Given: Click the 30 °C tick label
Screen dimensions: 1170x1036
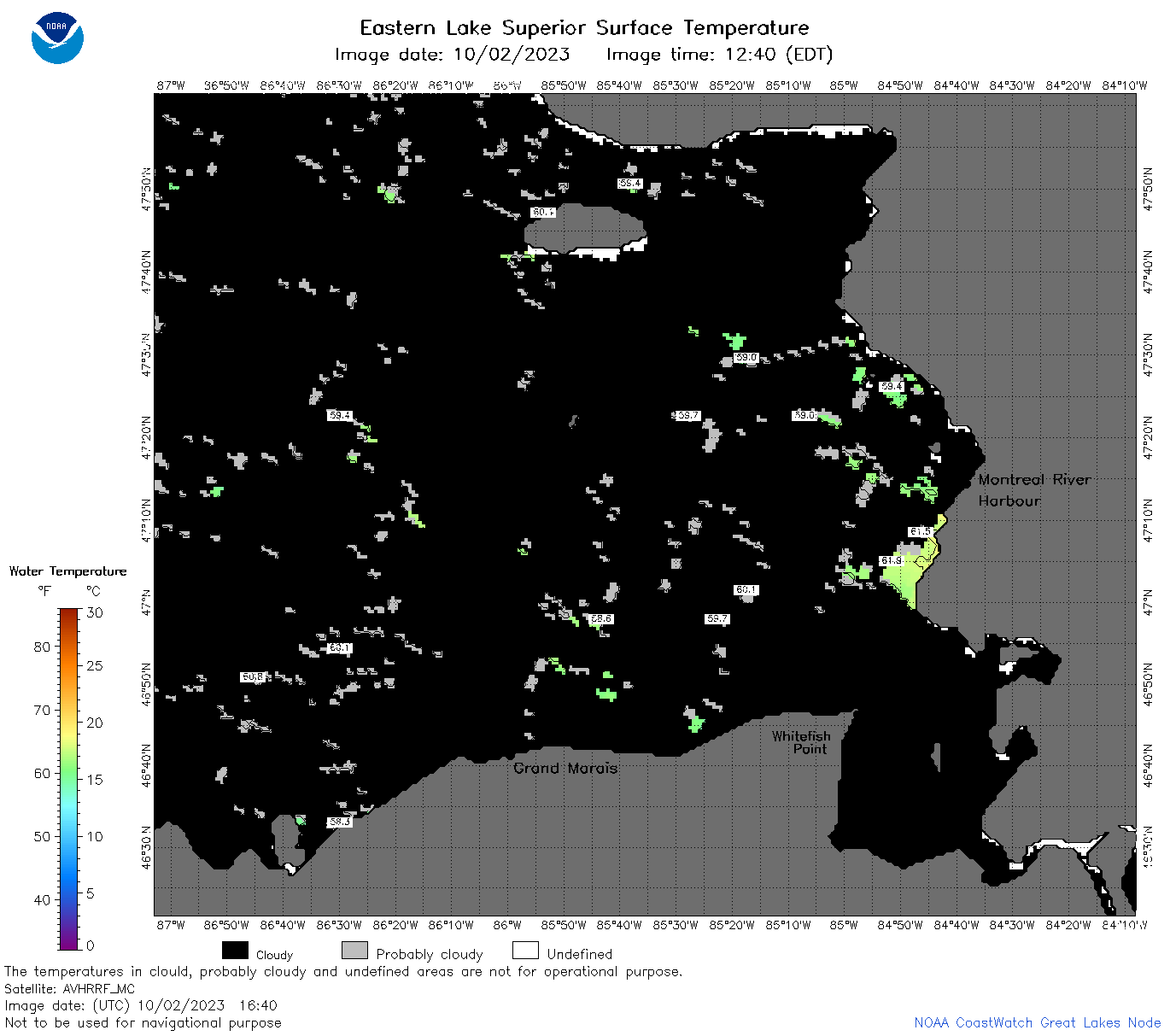Looking at the screenshot, I should tap(95, 612).
